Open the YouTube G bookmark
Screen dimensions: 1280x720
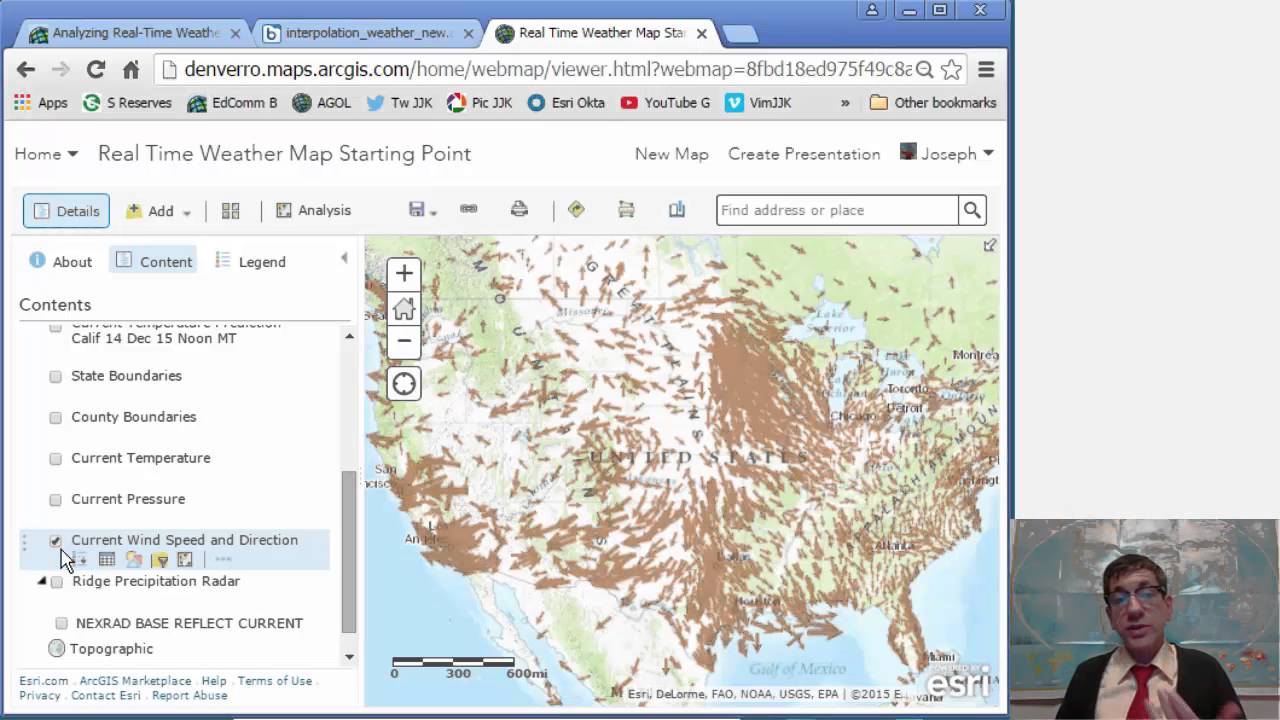click(x=665, y=102)
